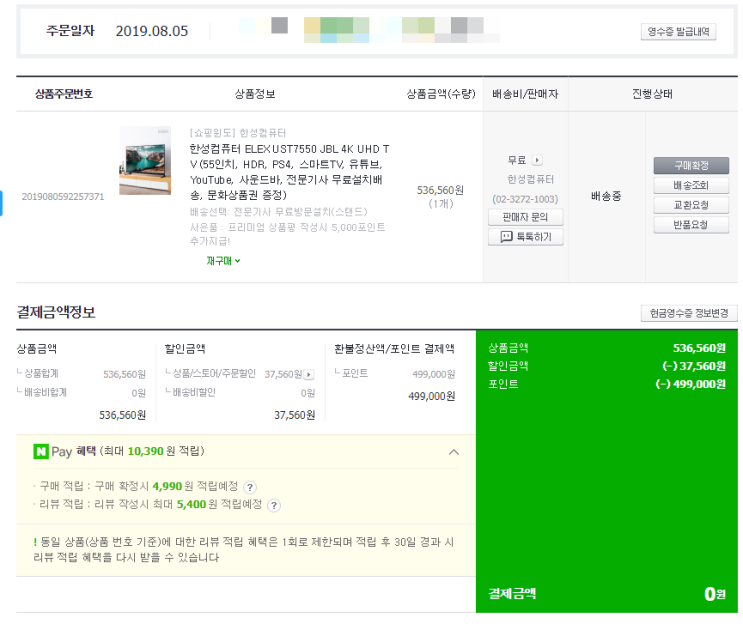This screenshot has height=624, width=743.
Task: Open the 한성컴퓨터 ELEX UST7550 product title
Action: coord(289,172)
